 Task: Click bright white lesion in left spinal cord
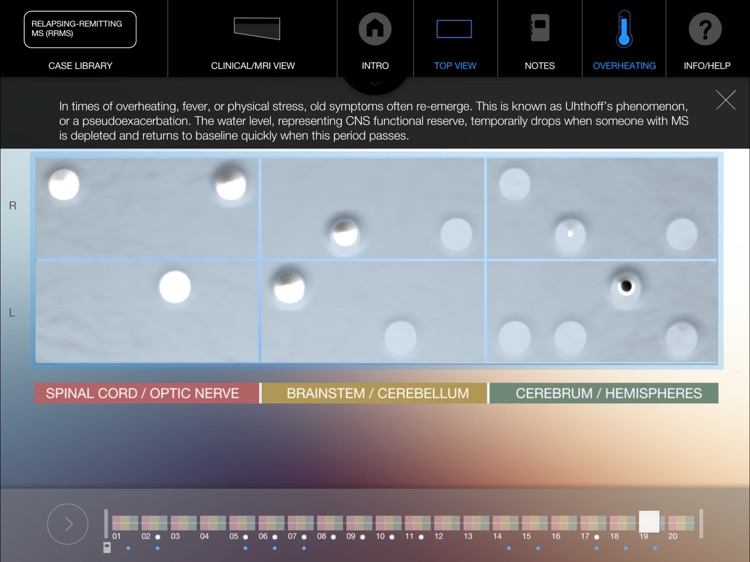tap(175, 287)
